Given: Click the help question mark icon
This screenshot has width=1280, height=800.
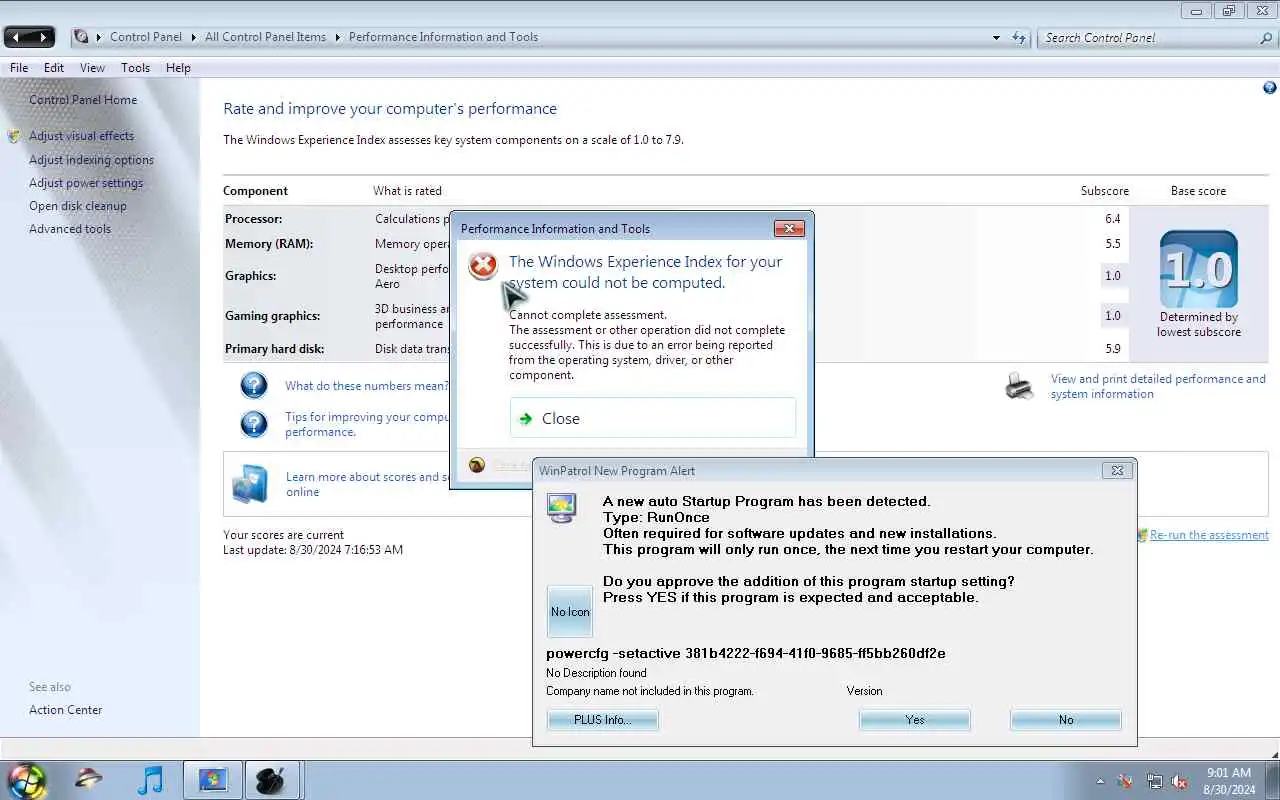Looking at the screenshot, I should [x=1270, y=88].
